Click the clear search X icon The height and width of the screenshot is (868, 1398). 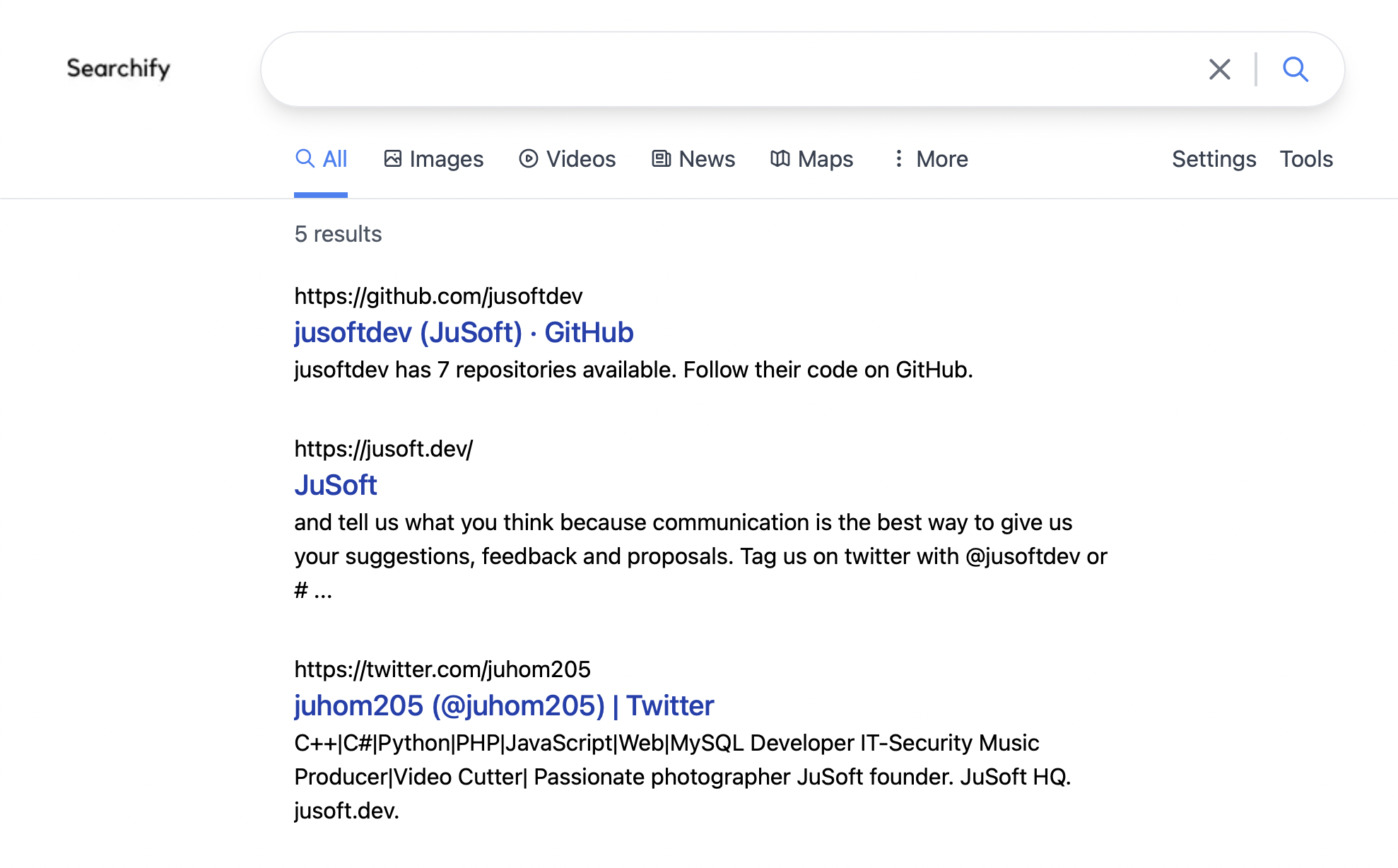pyautogui.click(x=1219, y=69)
